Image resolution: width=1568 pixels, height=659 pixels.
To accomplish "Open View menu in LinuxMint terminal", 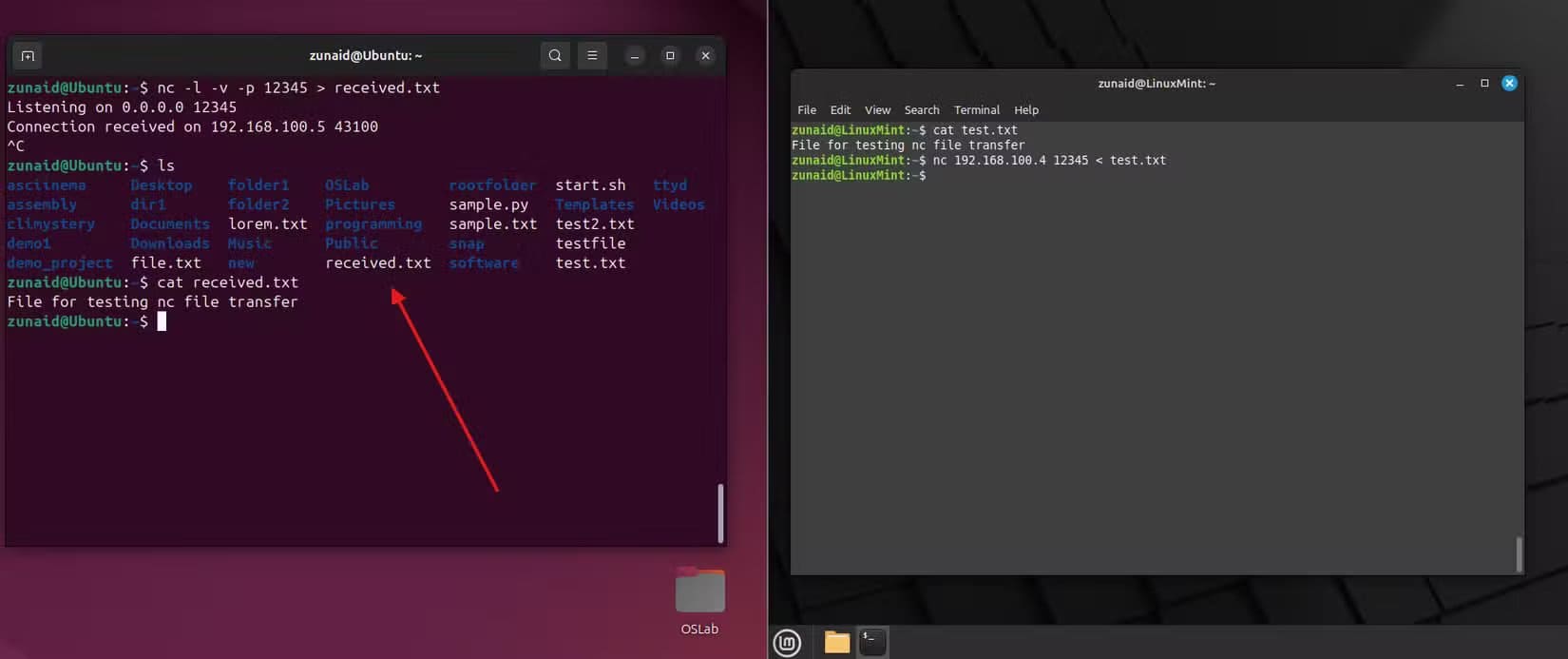I will 877,110.
